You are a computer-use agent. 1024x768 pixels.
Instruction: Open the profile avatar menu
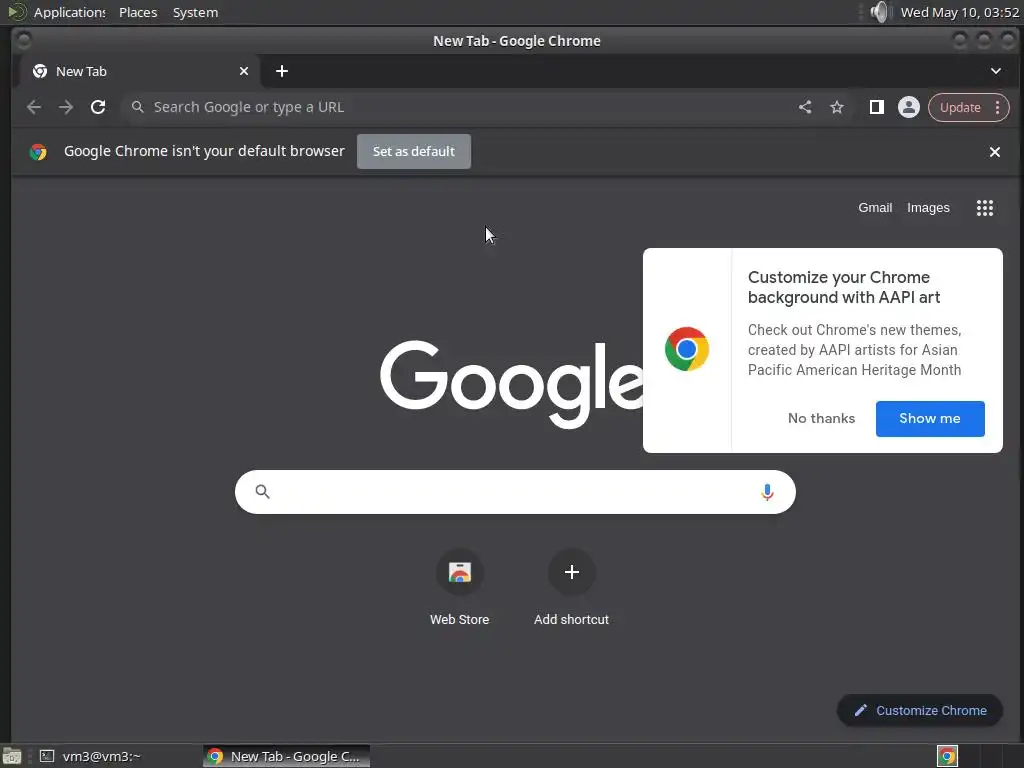(908, 107)
